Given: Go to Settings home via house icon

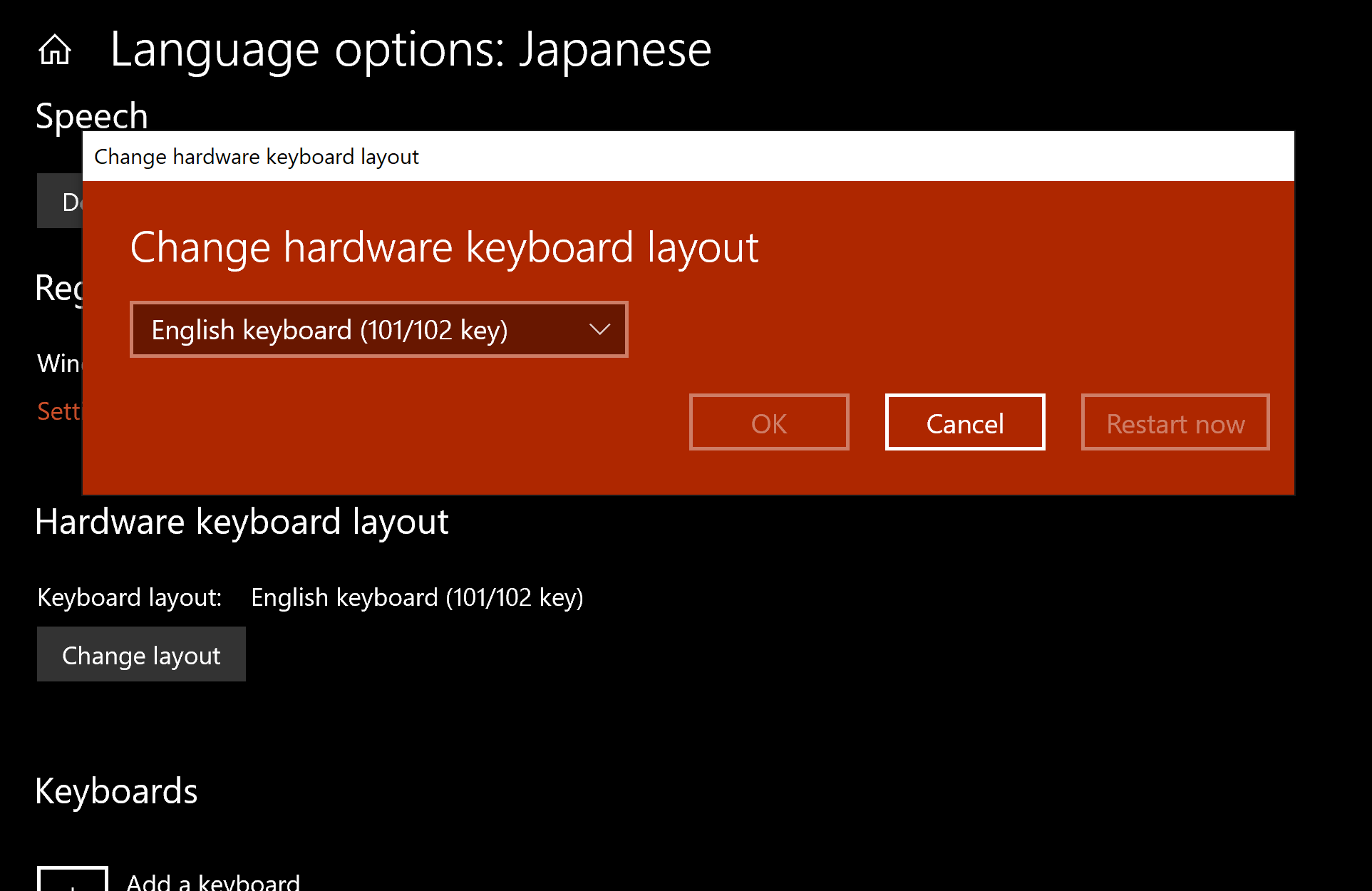Looking at the screenshot, I should 55,50.
